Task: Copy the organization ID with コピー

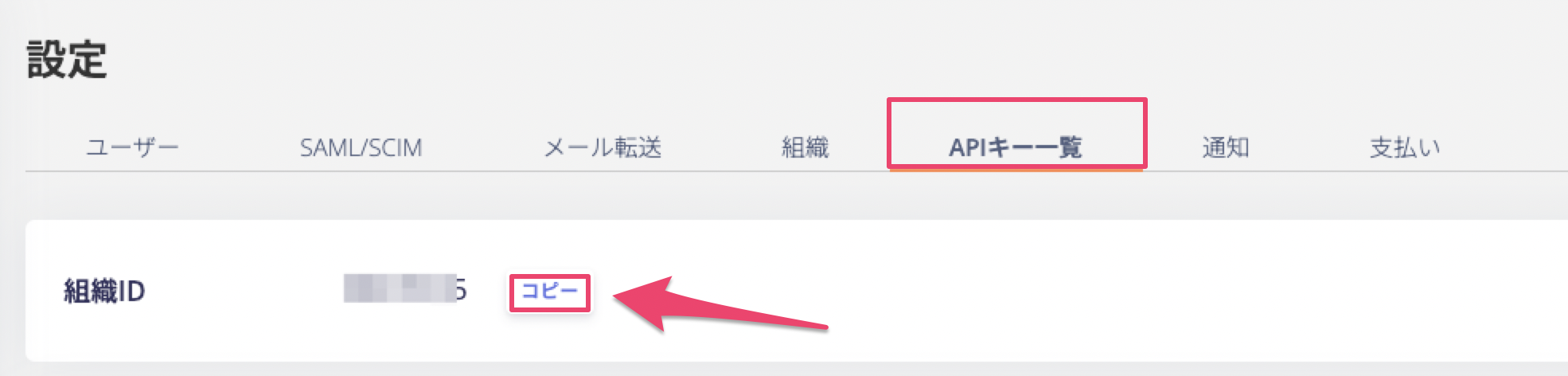Action: click(x=549, y=292)
